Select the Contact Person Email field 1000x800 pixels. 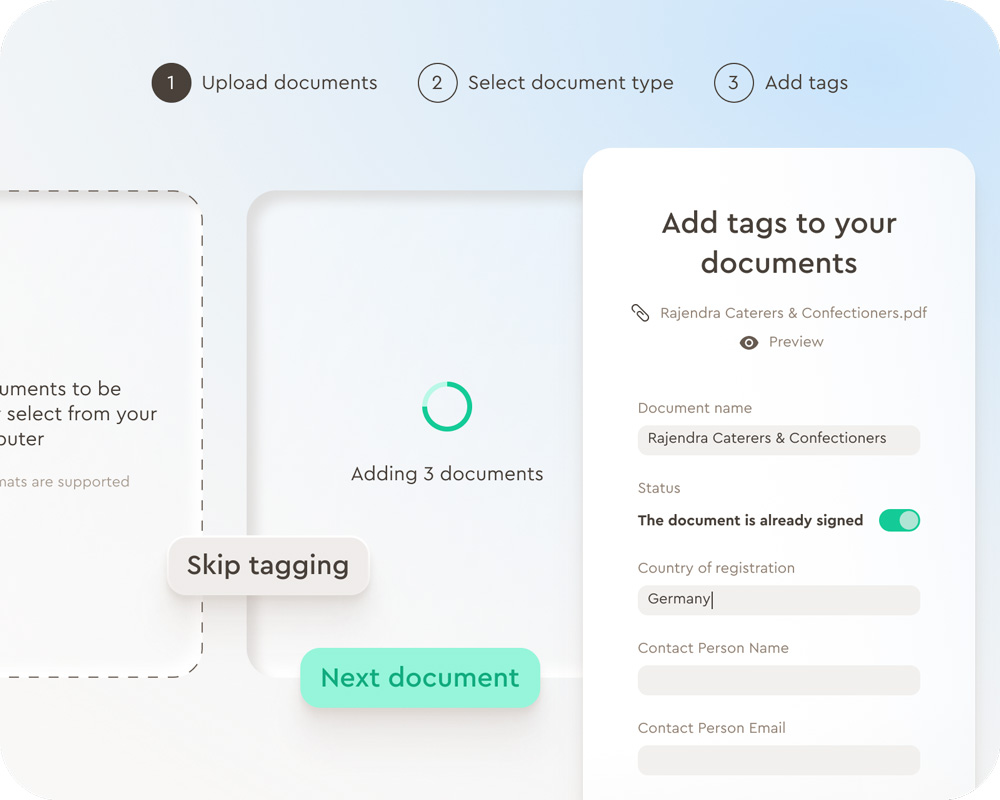point(778,760)
